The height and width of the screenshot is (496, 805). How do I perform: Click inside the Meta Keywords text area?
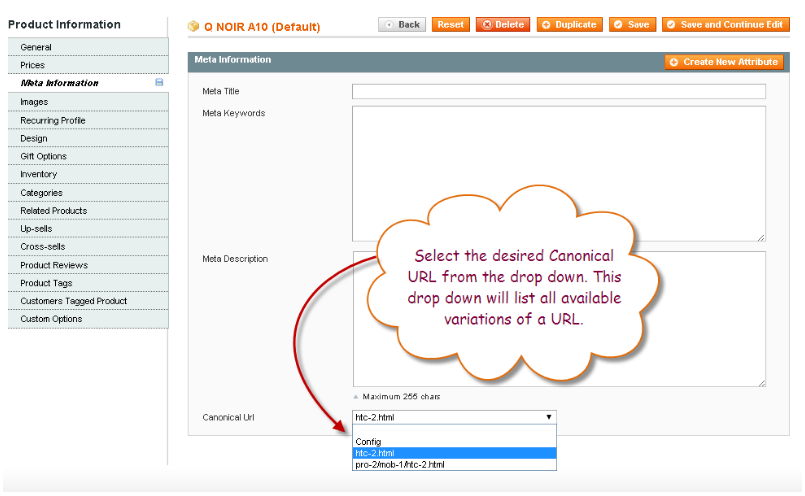coord(558,172)
